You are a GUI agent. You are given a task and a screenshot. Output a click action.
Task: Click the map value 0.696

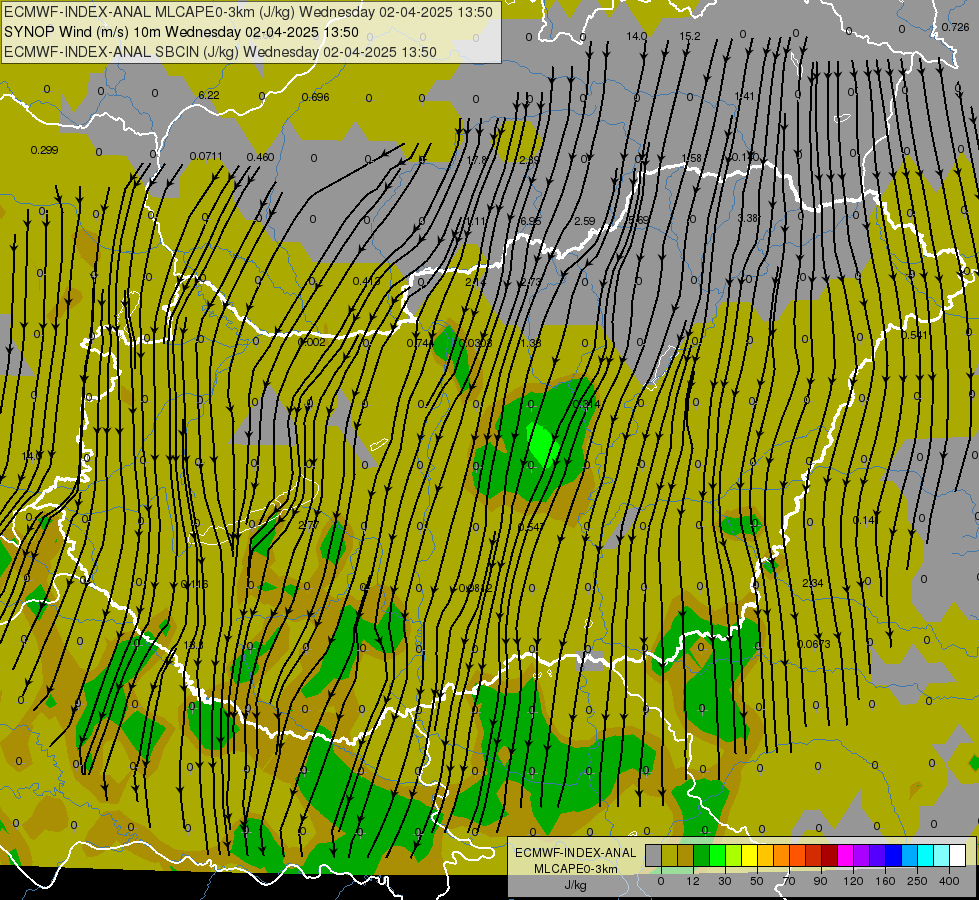point(315,97)
